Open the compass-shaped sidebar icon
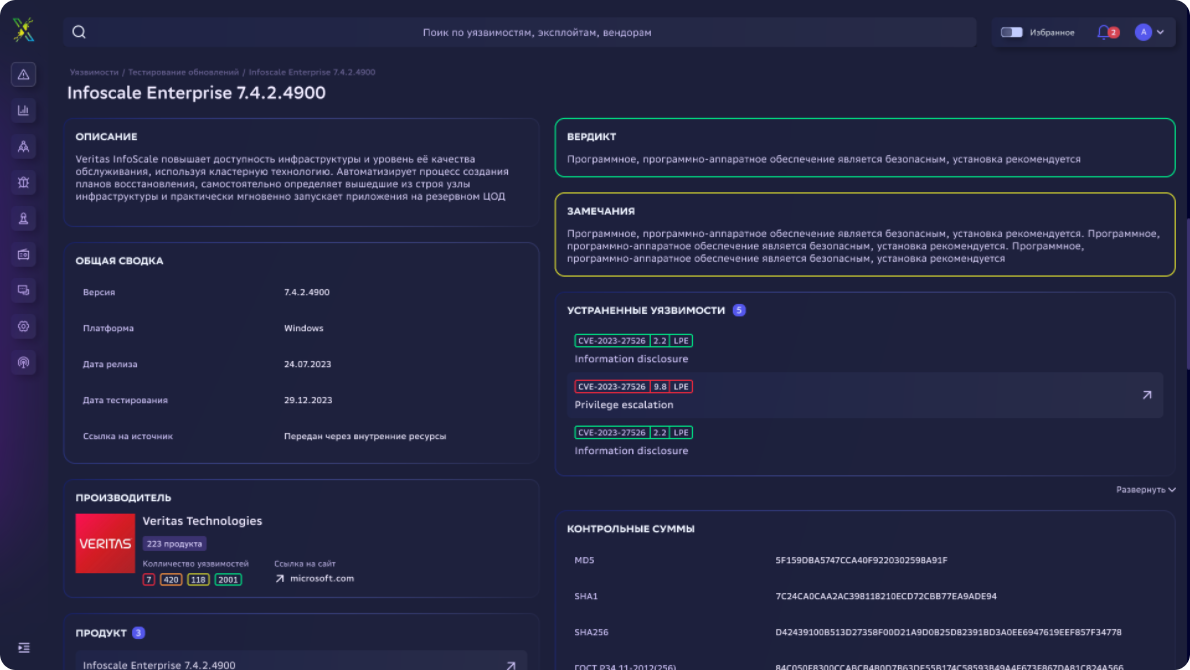This screenshot has width=1190, height=670. click(24, 146)
